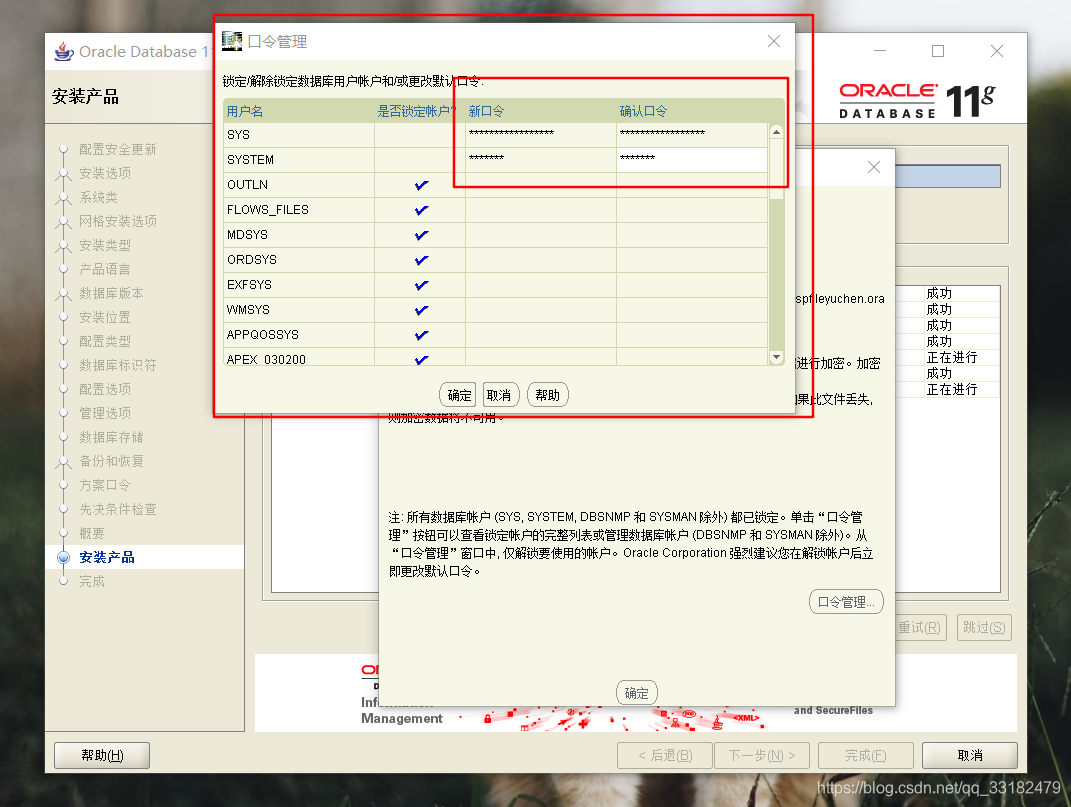
Task: Select highlighted 安装产品 step in sidebar
Action: tap(107, 557)
